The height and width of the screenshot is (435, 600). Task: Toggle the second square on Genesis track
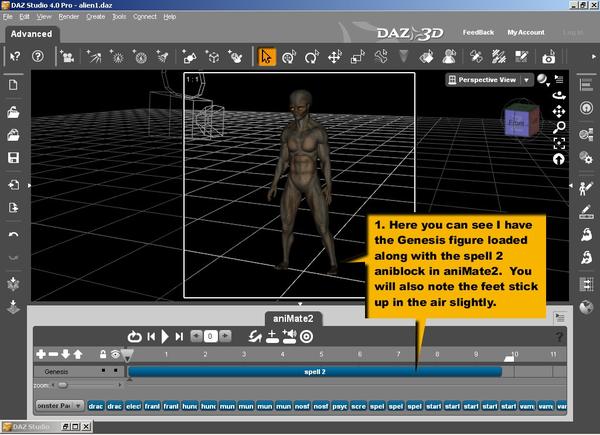pyautogui.click(x=116, y=370)
